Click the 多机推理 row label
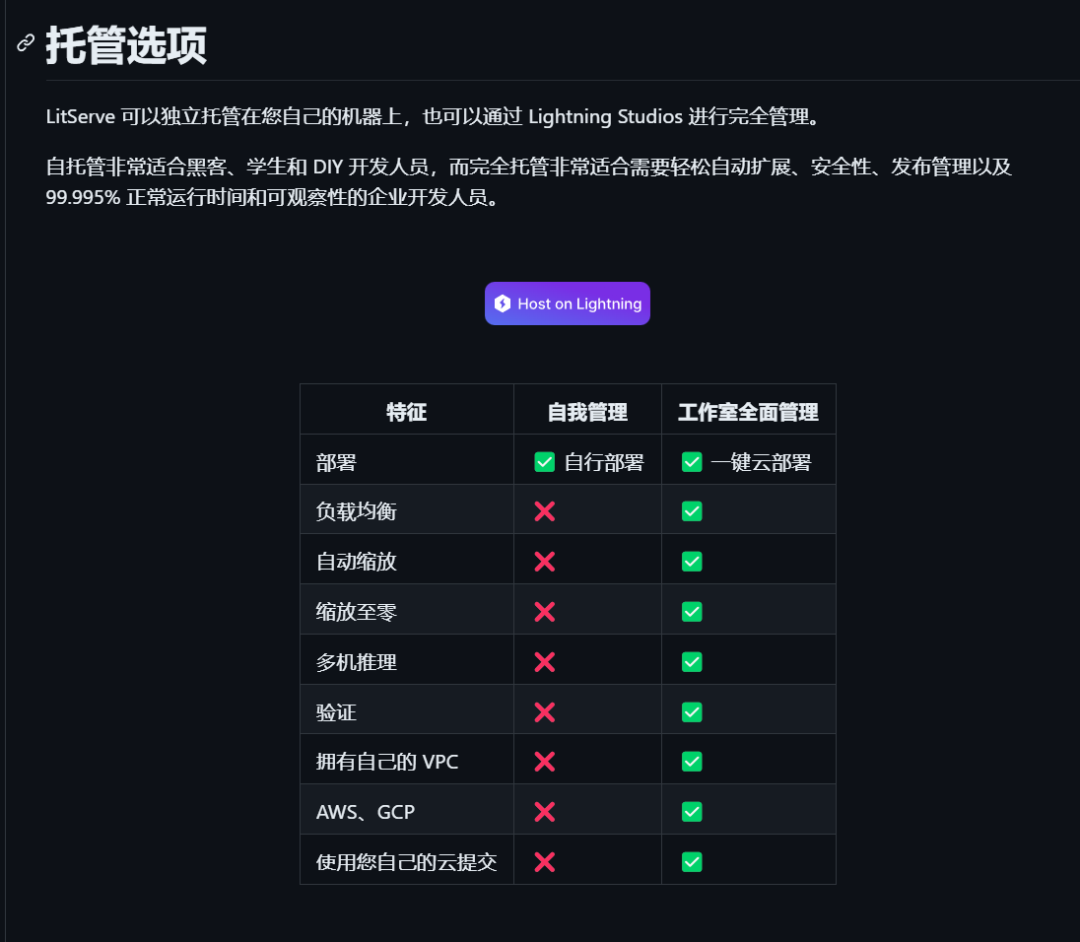Image resolution: width=1080 pixels, height=942 pixels. [355, 662]
